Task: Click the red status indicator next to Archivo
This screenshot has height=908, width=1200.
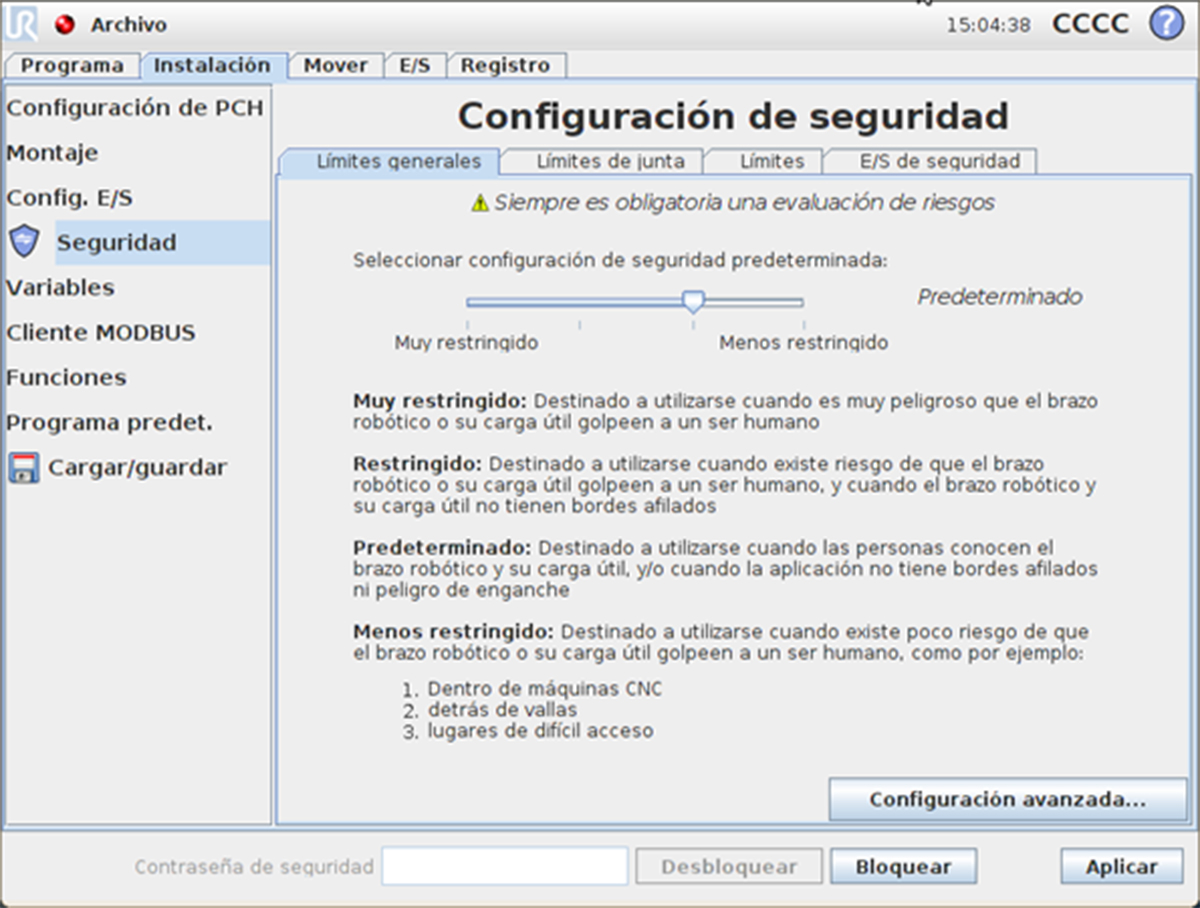Action: pyautogui.click(x=65, y=25)
